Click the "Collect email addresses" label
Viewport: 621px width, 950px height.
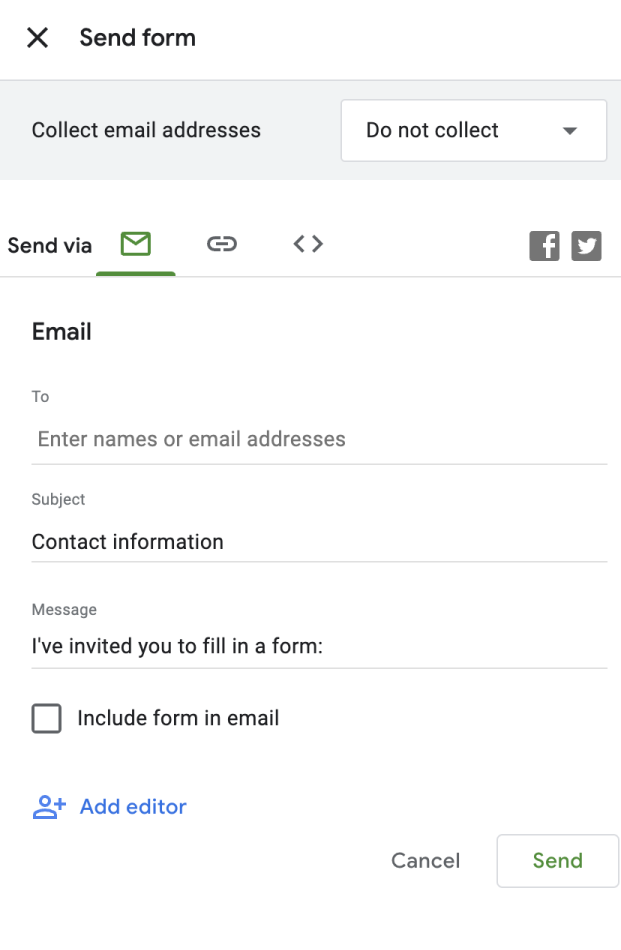pos(146,131)
